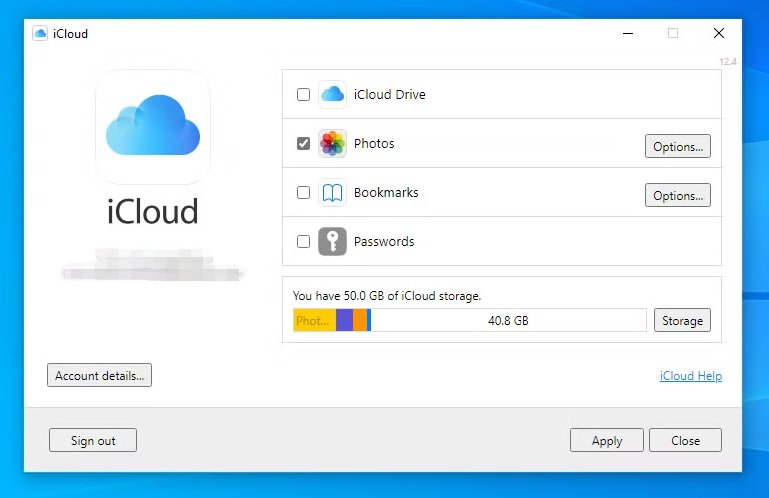
Task: Click the Photos flower icon
Action: click(333, 143)
